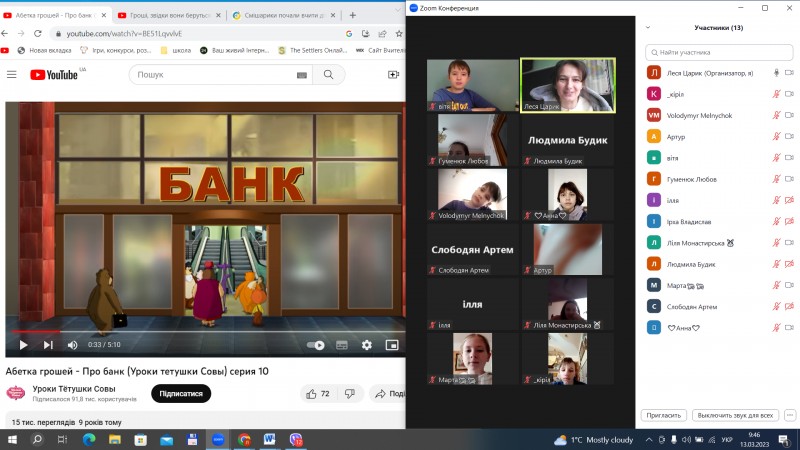The height and width of the screenshot is (450, 800).
Task: Skip to next video in player
Action: click(47, 345)
